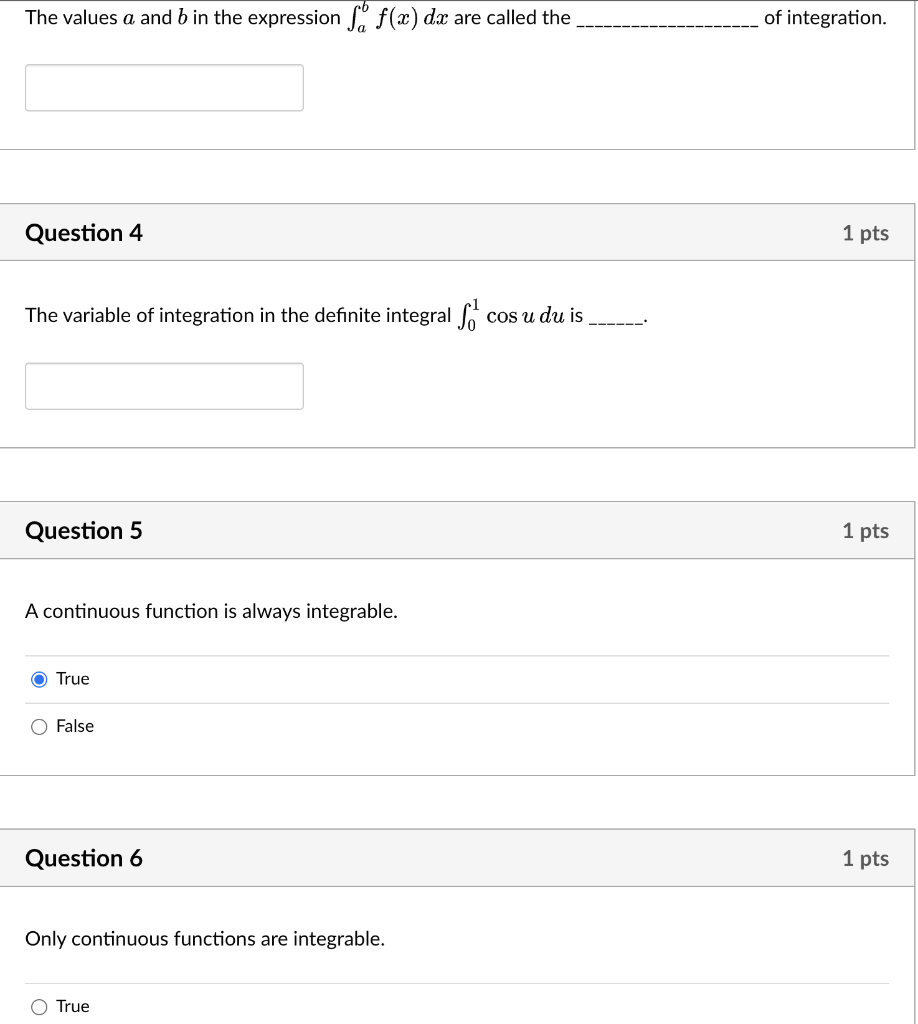Click the Question 5 header
This screenshot has width=918, height=1024.
(x=84, y=531)
